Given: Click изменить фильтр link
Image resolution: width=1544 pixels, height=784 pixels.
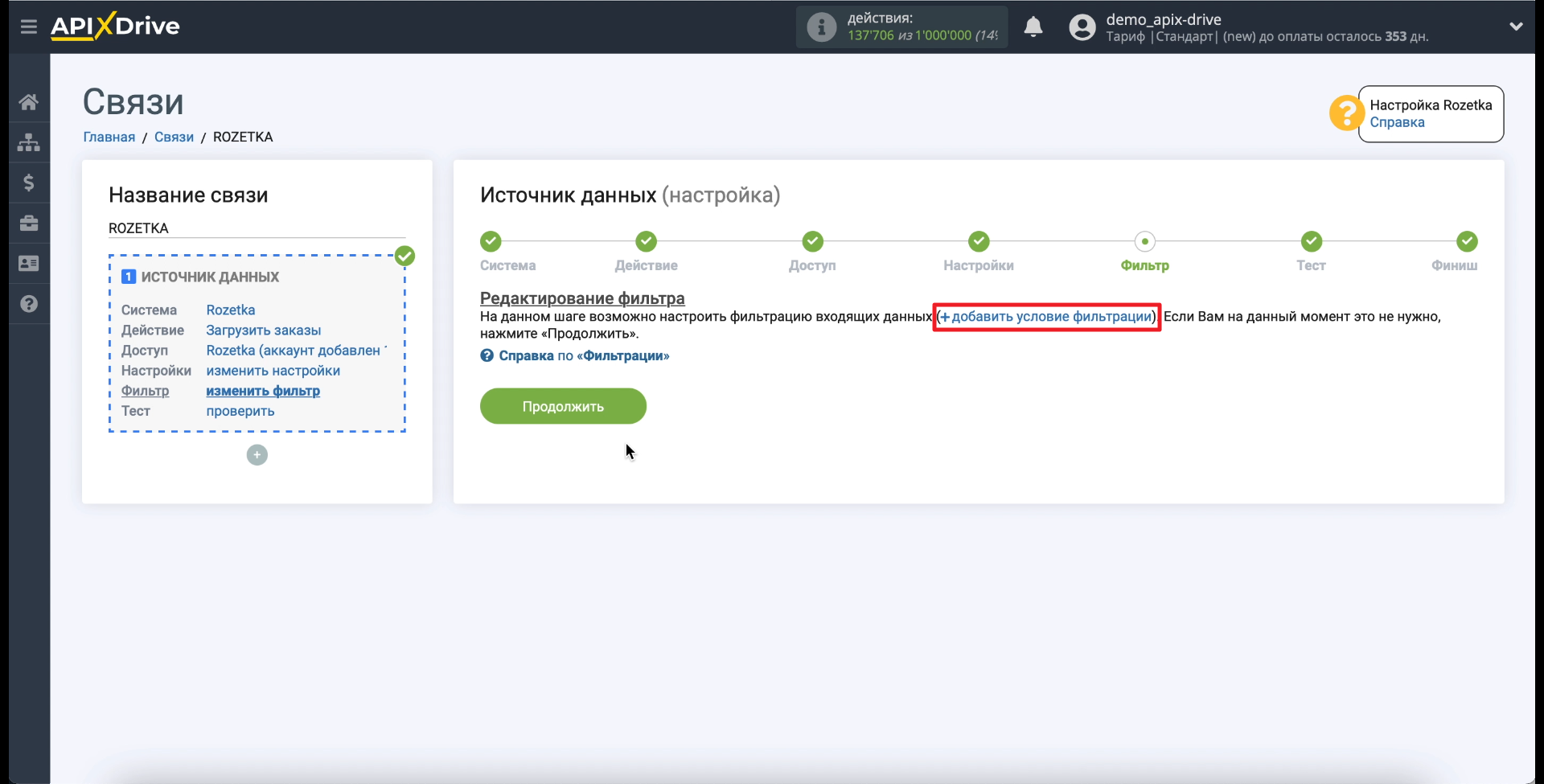Looking at the screenshot, I should [263, 390].
